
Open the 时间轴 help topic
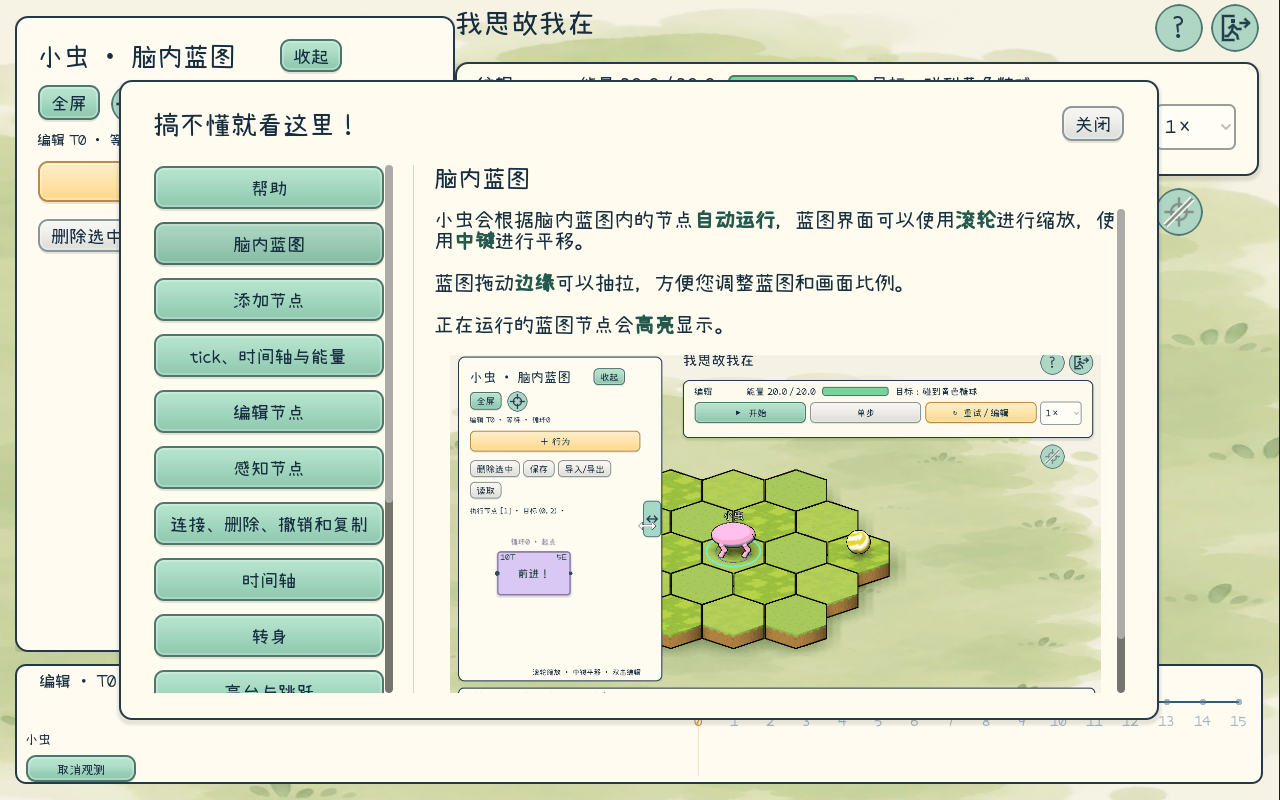coord(269,580)
